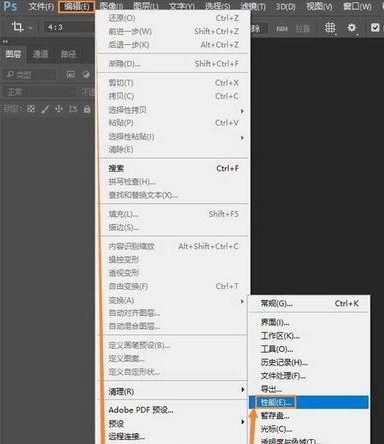
Task: Choose 剪切(T) menu item
Action: (173, 83)
